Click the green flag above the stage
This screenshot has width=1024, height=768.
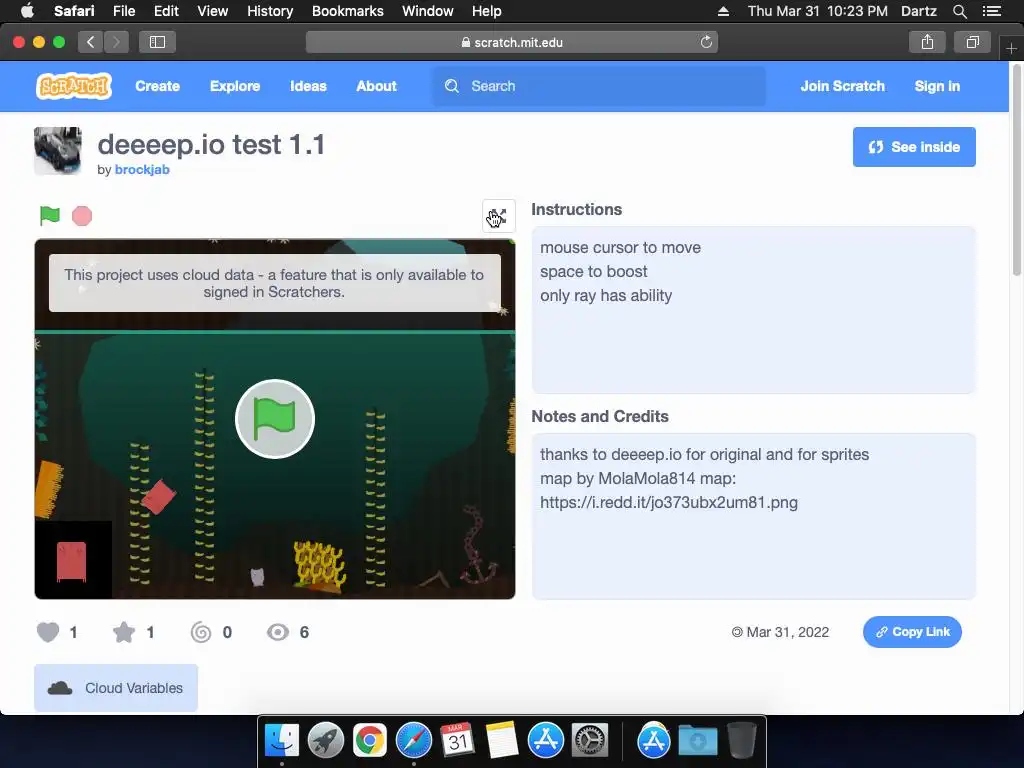pyautogui.click(x=50, y=216)
